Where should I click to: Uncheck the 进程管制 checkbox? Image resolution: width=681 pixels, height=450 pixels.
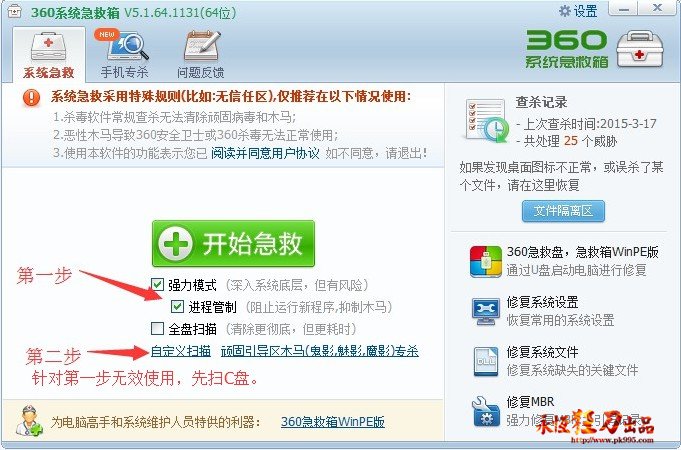[x=177, y=307]
